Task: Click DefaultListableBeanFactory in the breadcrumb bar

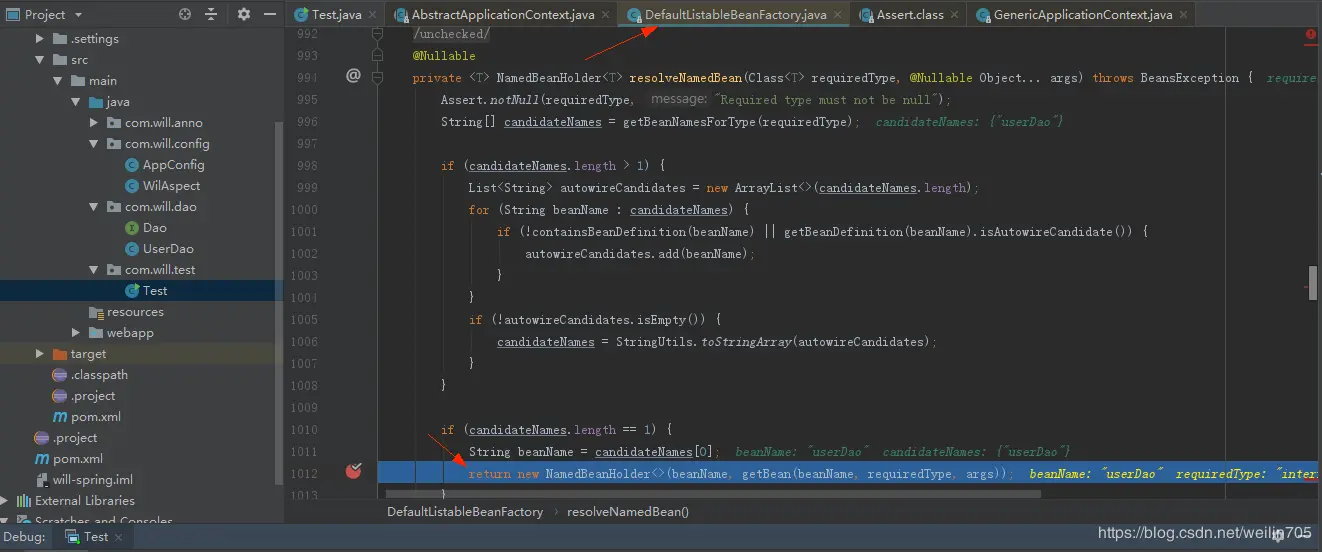Action: (465, 511)
